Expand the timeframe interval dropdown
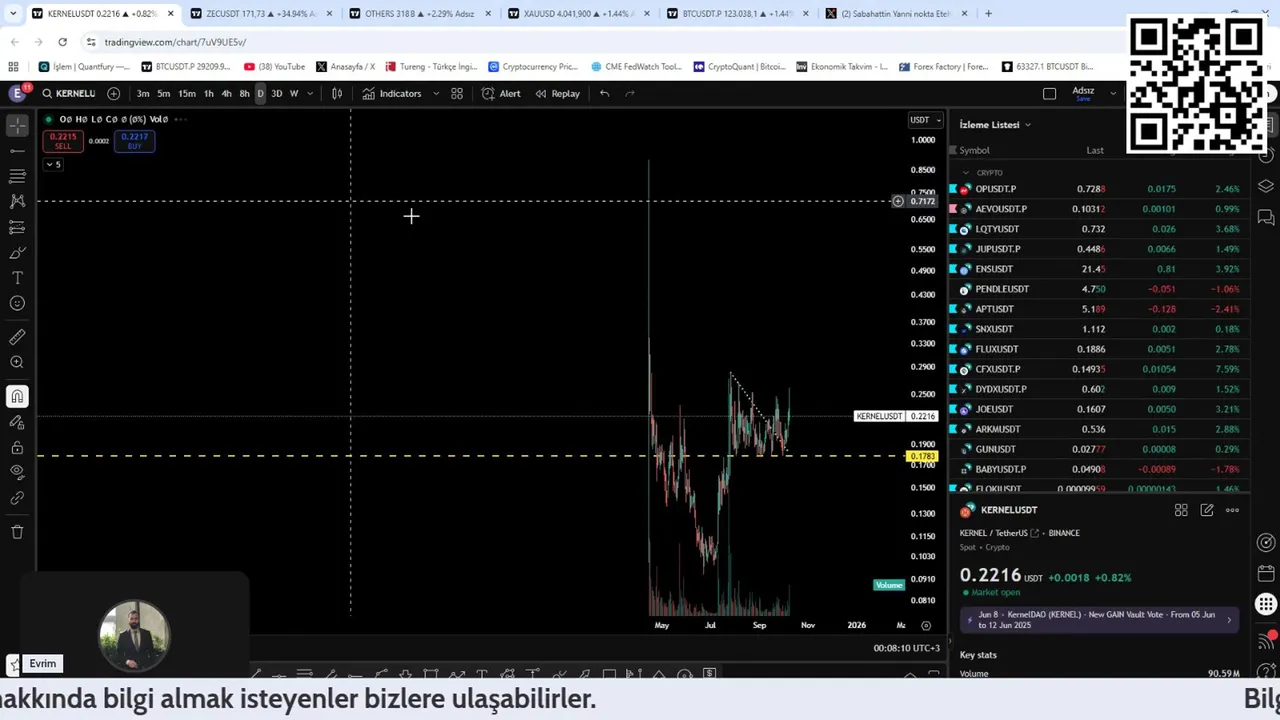This screenshot has width=1280, height=720. (310, 93)
